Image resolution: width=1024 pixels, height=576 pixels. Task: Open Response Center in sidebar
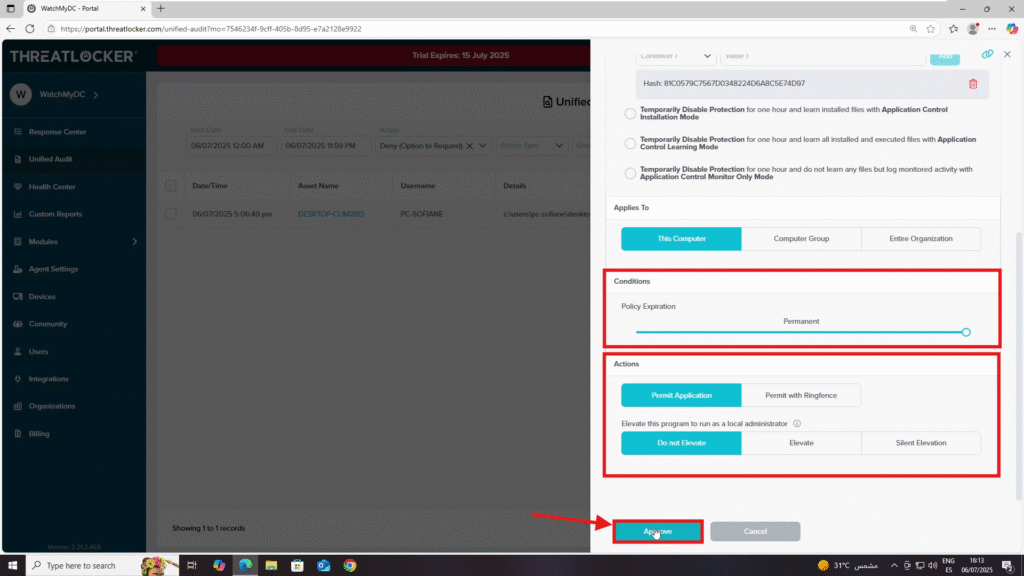(x=57, y=132)
